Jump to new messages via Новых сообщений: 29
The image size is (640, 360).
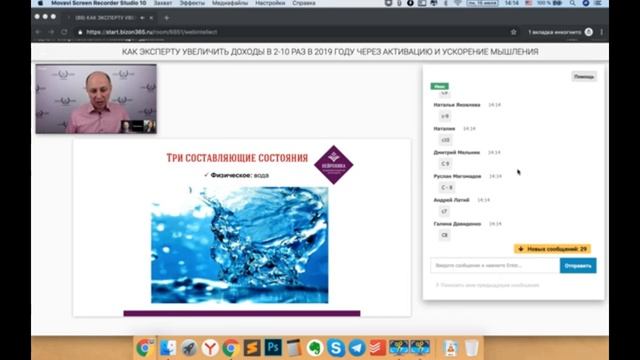point(552,249)
